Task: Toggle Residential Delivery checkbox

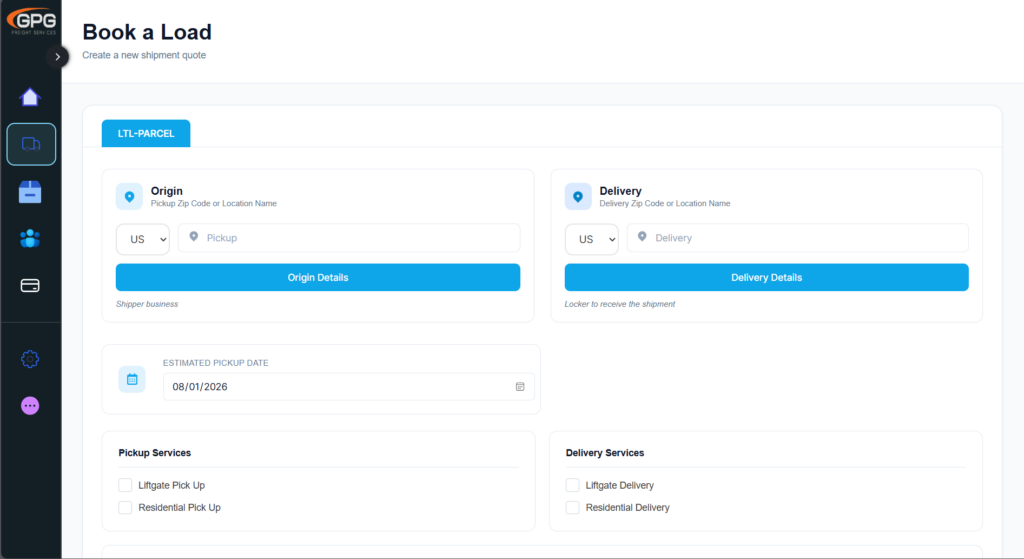Action: pyautogui.click(x=572, y=508)
